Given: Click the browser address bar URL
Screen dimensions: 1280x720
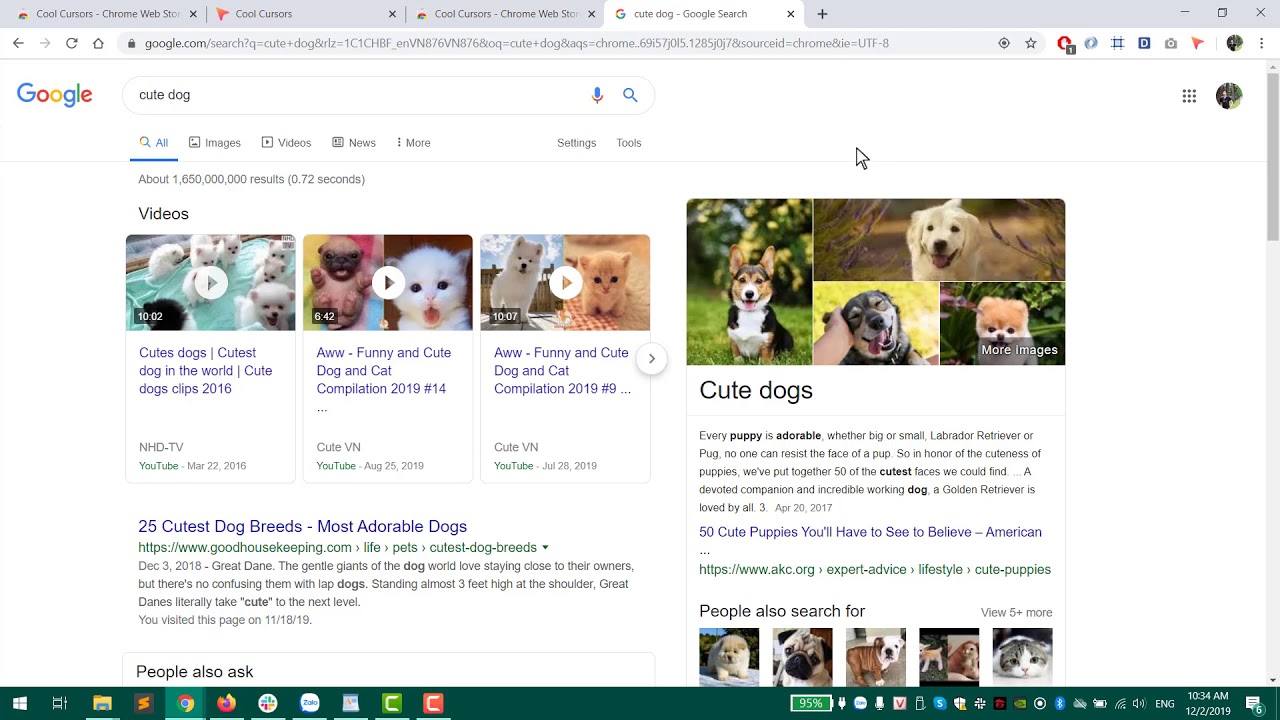Looking at the screenshot, I should (x=516, y=43).
